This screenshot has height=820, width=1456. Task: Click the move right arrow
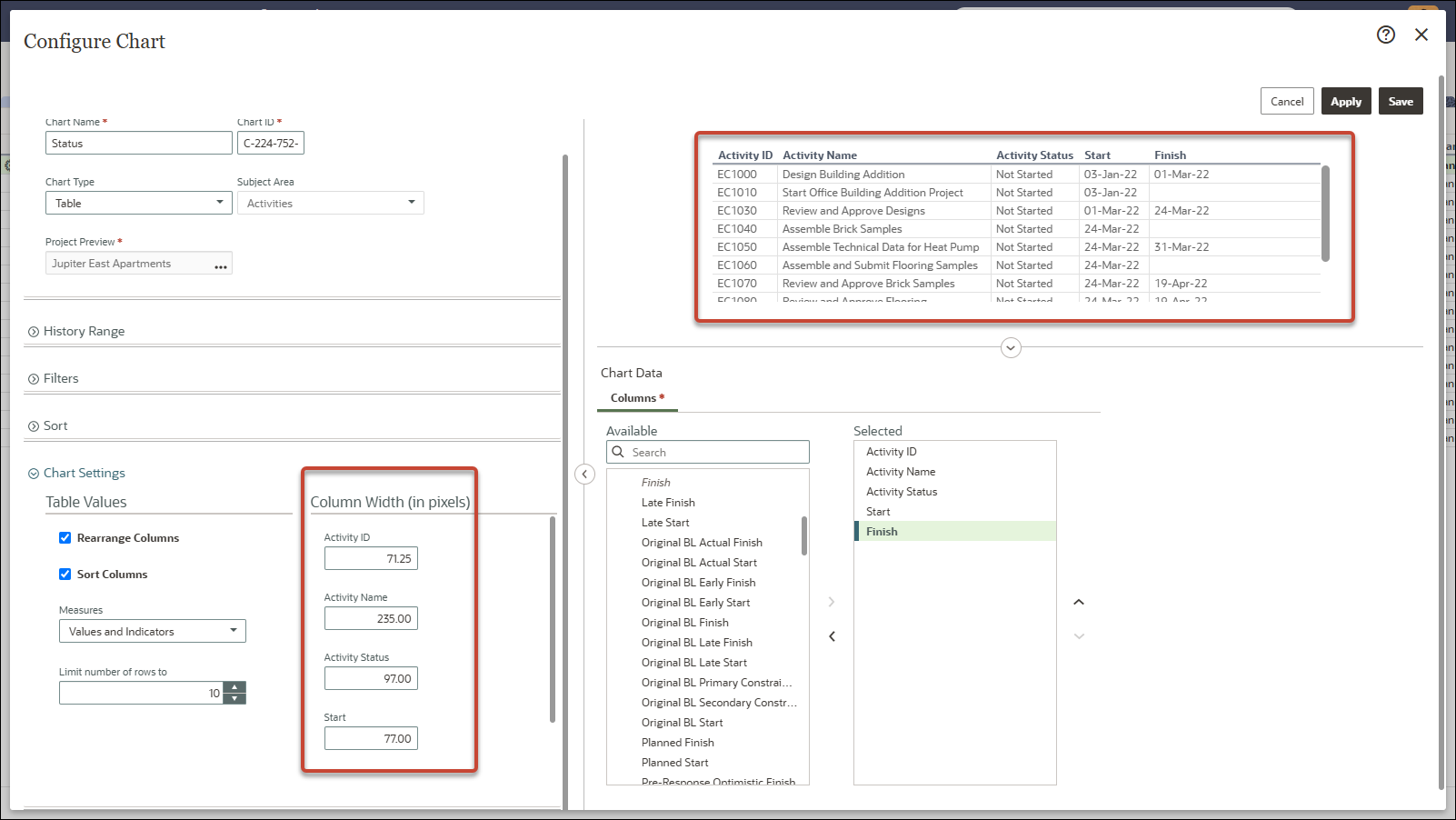click(x=832, y=602)
